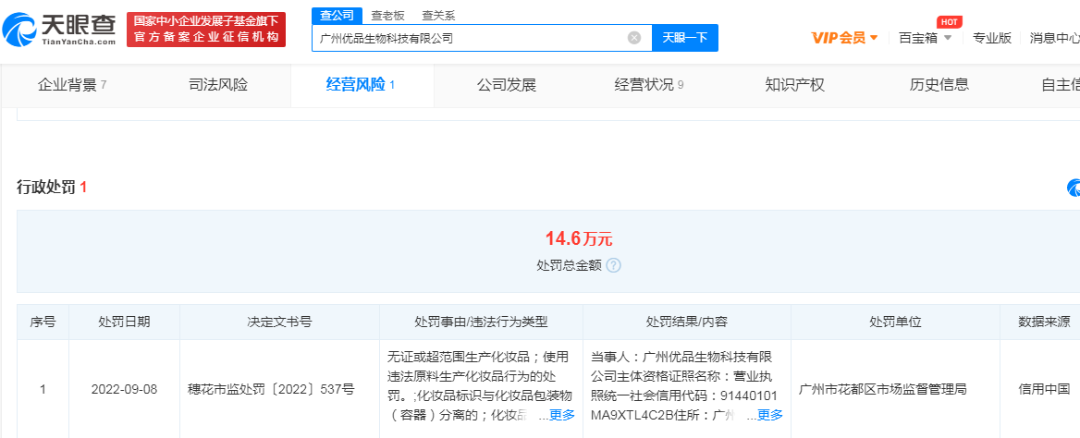The image size is (1080, 438).
Task: Open the 企业背景 tab
Action: click(x=71, y=85)
